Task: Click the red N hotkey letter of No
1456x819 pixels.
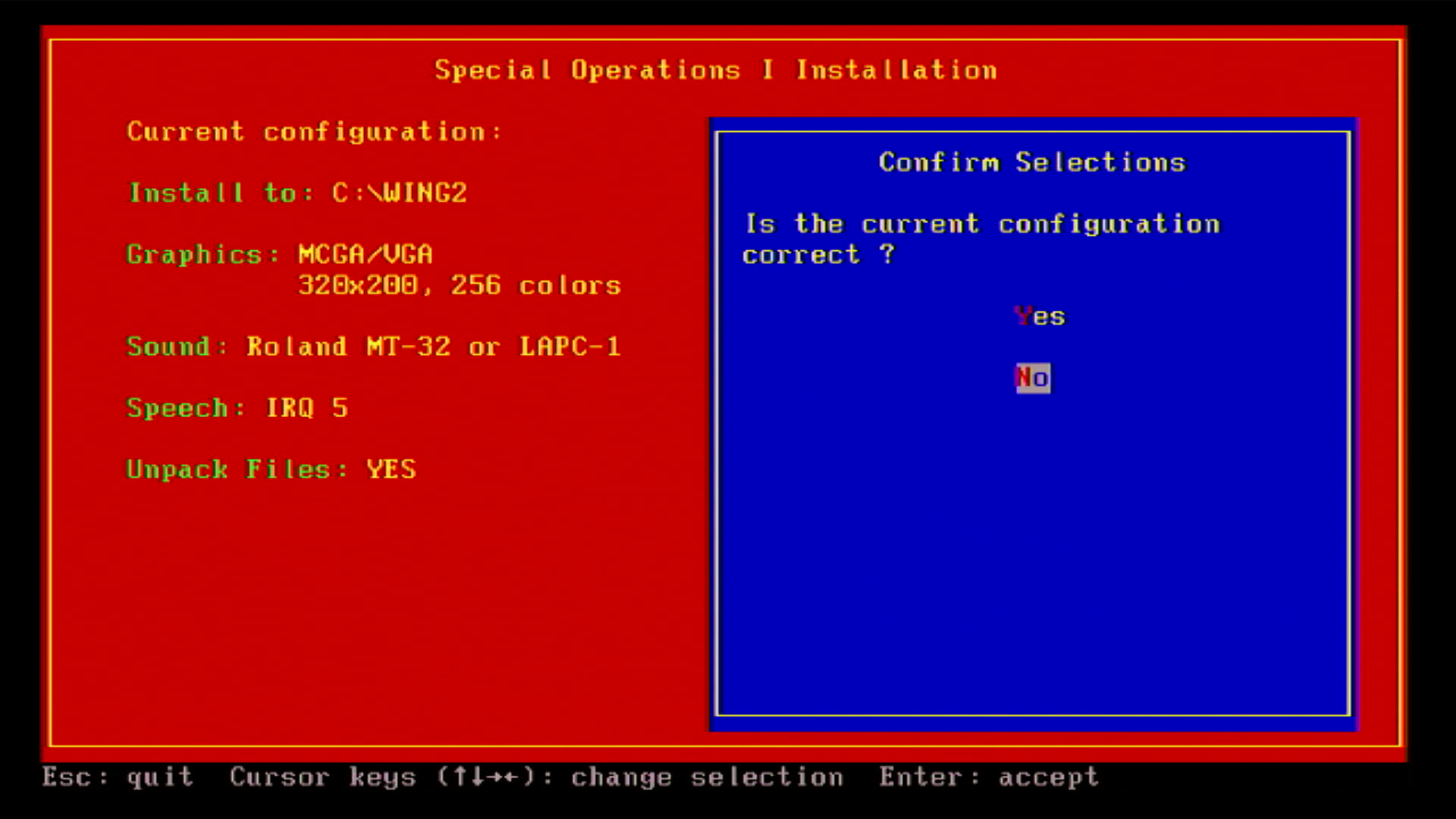Action: point(1023,378)
